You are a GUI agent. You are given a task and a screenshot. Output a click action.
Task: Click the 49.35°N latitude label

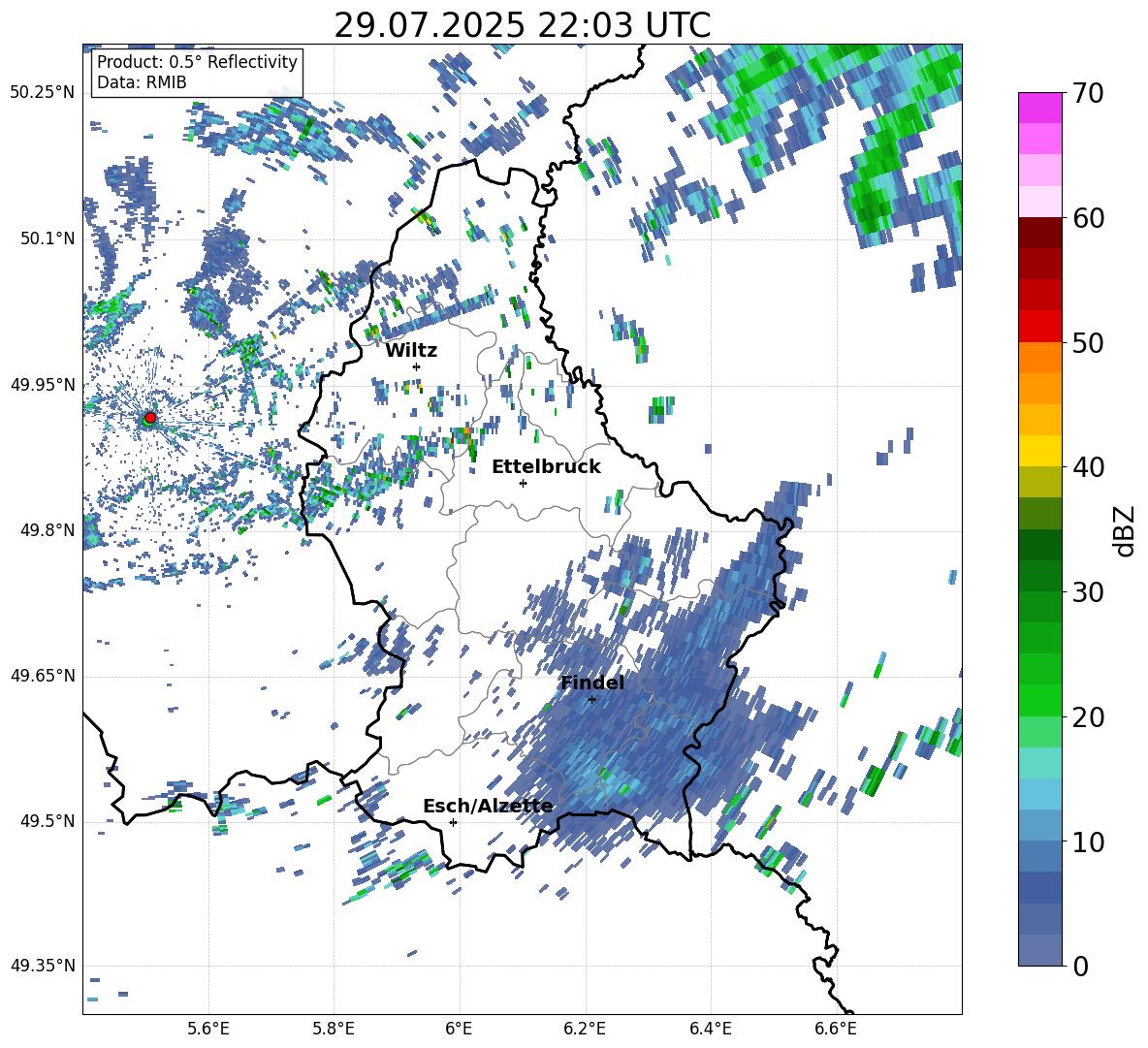[x=43, y=966]
